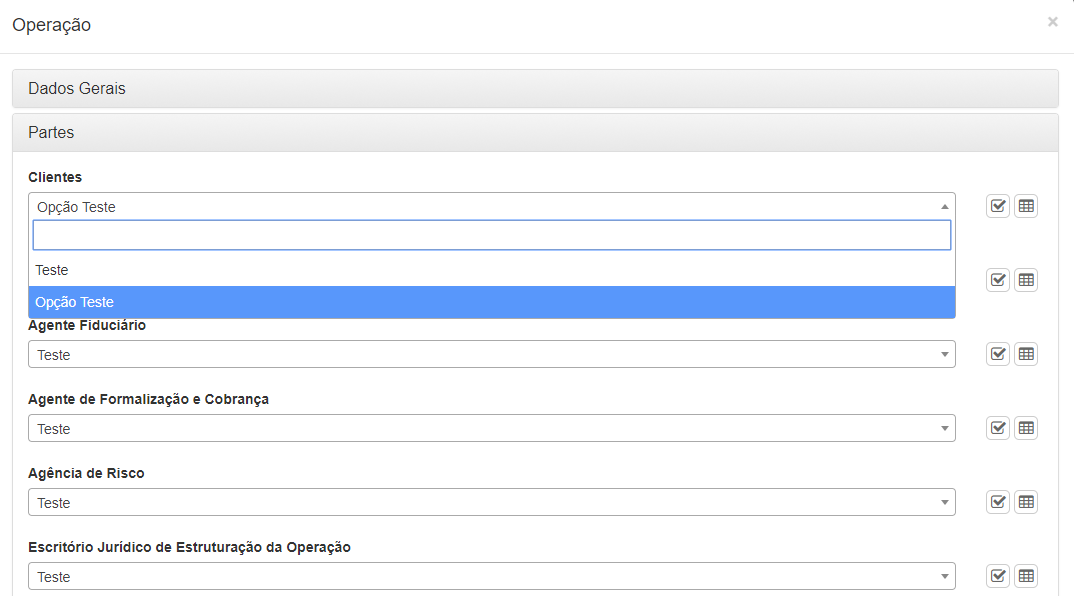Open the Agência de Risco dropdown
This screenshot has width=1074, height=596.
coord(490,501)
